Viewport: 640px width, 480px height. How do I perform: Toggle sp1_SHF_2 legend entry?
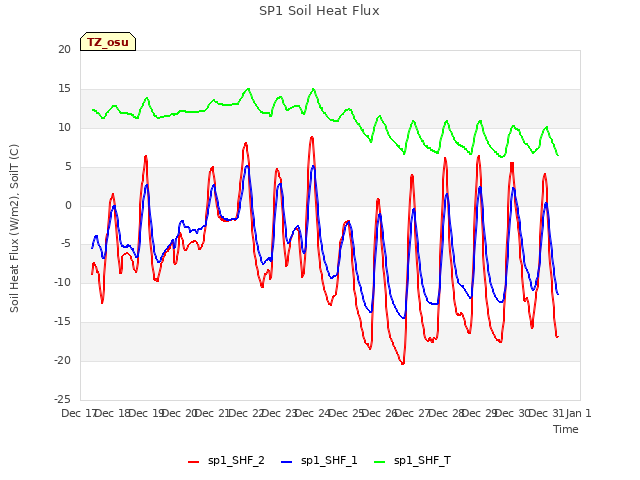click(226, 461)
